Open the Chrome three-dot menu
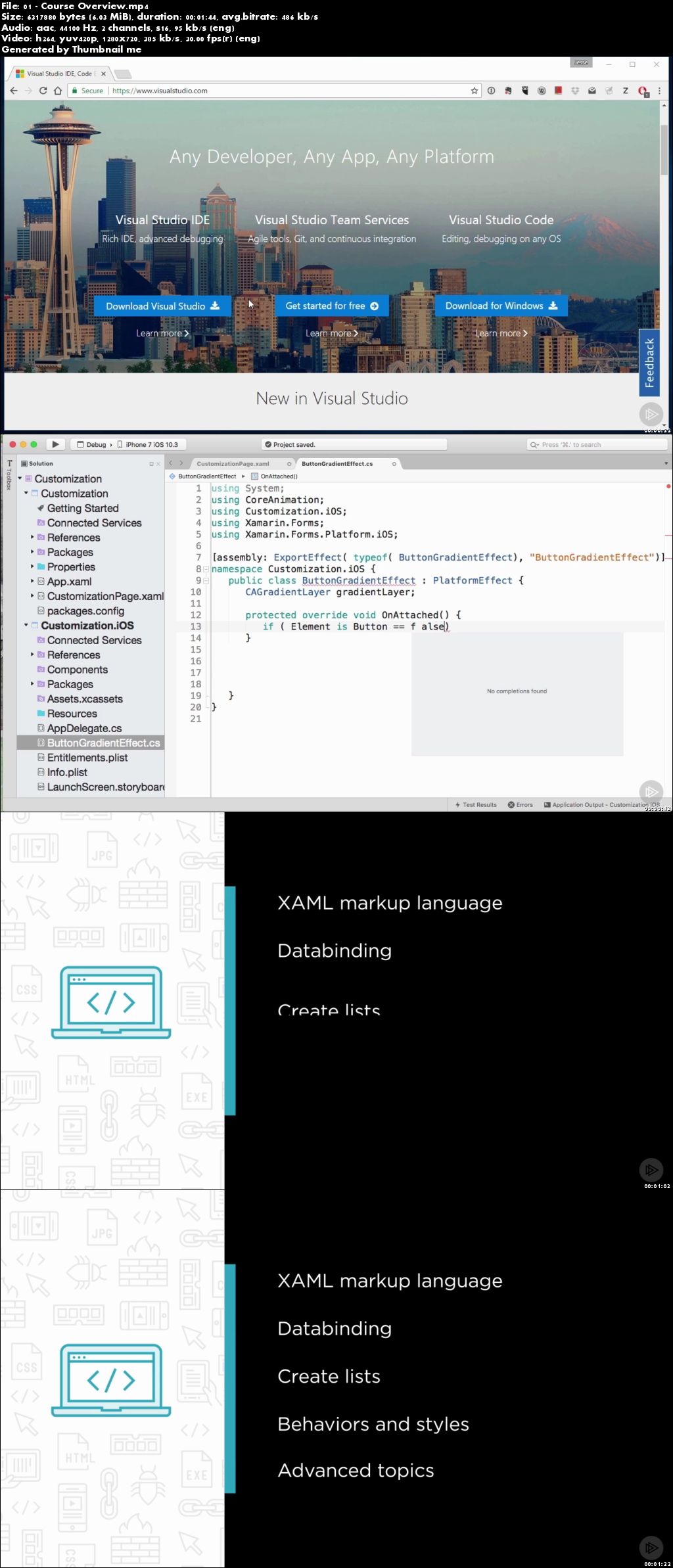 (659, 91)
